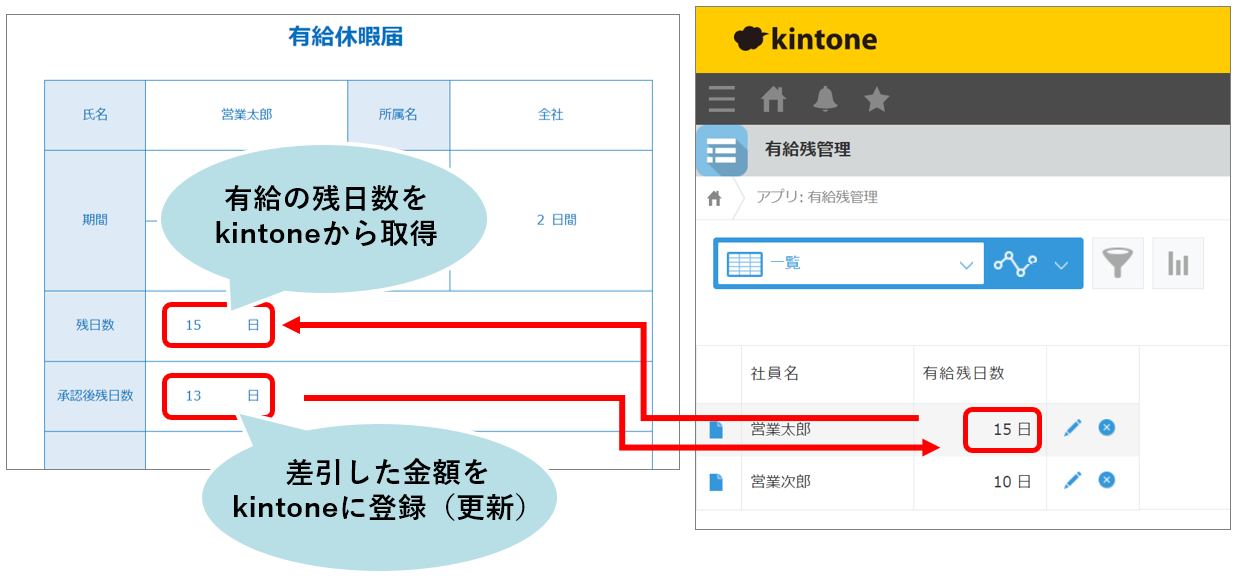This screenshot has width=1238, height=579.
Task: Open the favorites star
Action: tap(876, 99)
